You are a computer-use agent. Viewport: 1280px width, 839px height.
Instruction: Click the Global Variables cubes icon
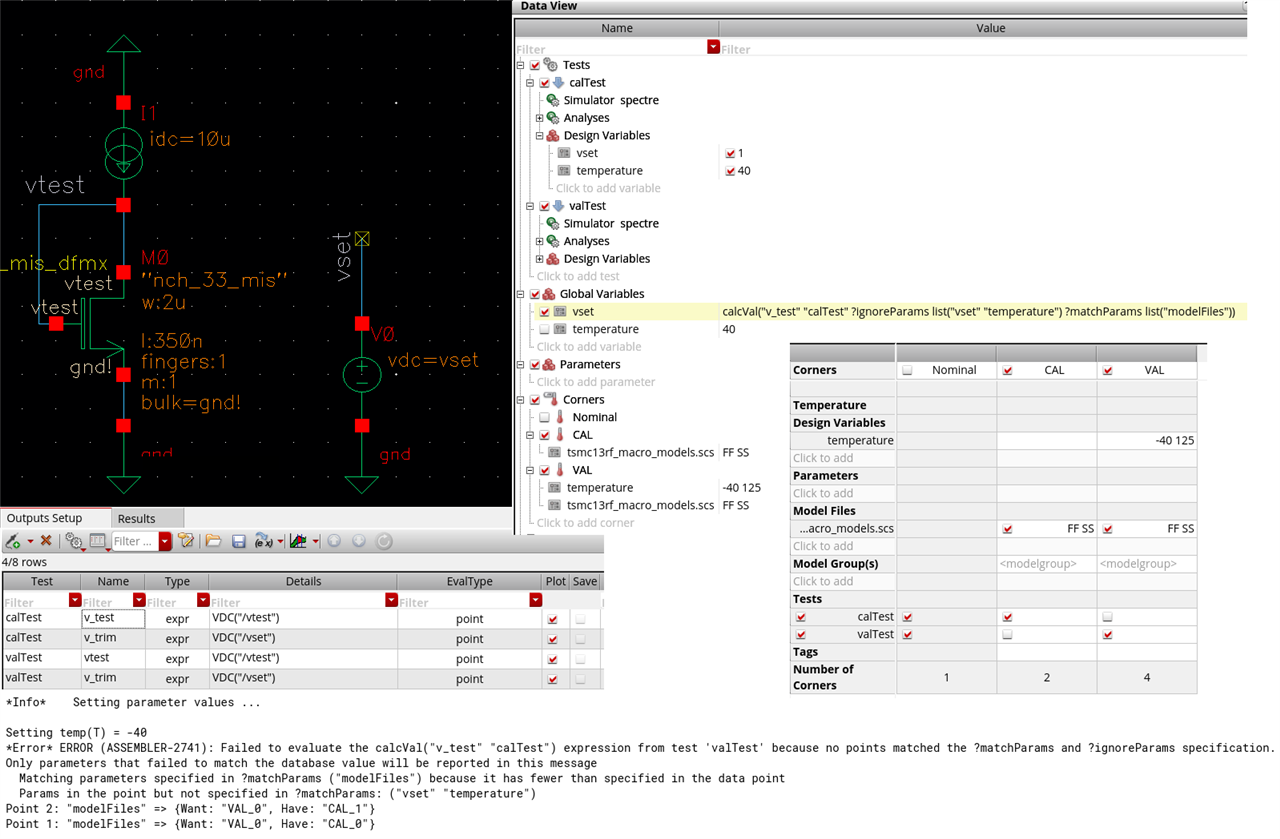pos(549,294)
